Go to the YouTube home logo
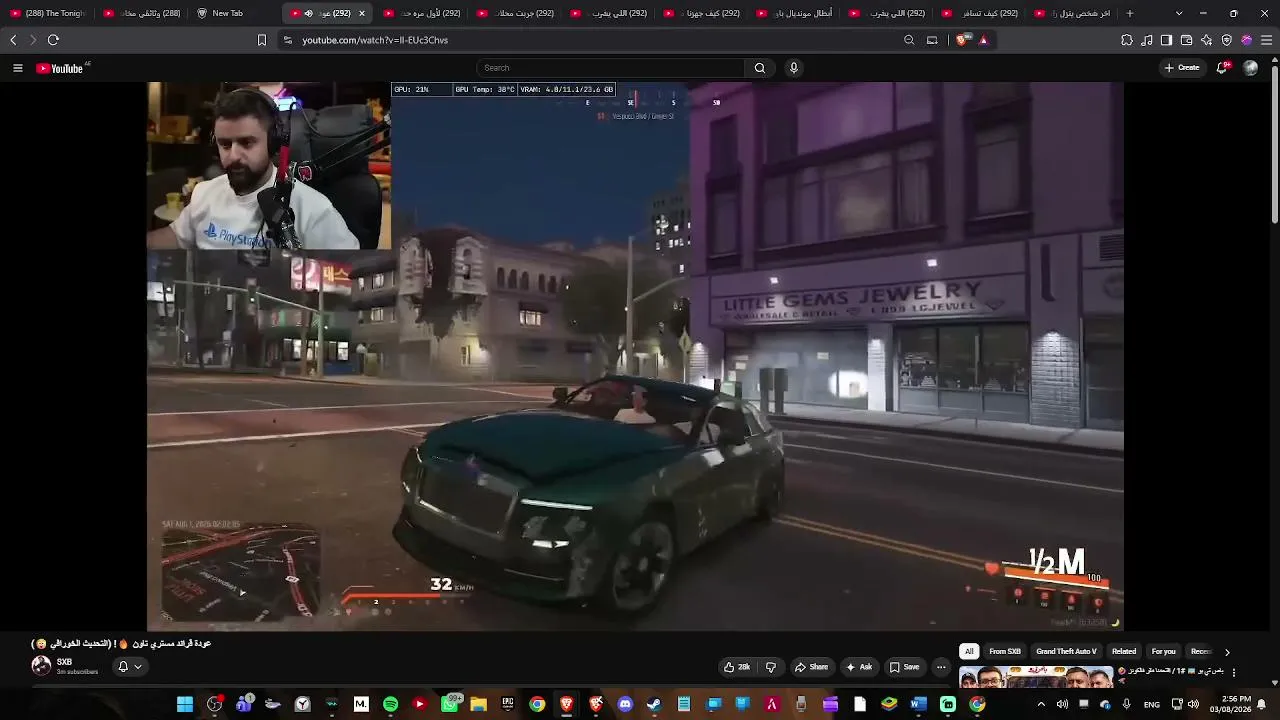The width and height of the screenshot is (1280, 720). click(60, 68)
